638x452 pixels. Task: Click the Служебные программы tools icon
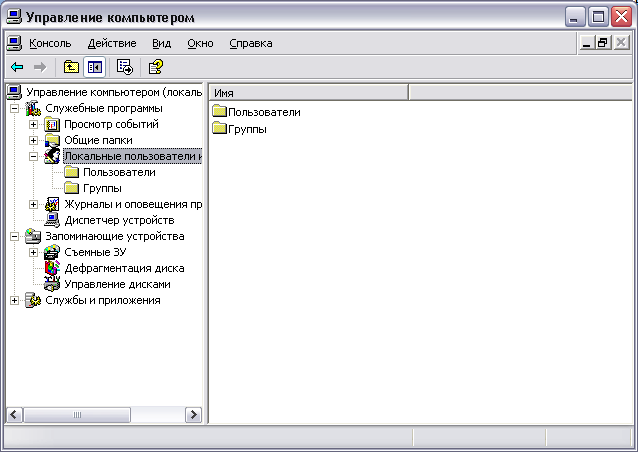(33, 108)
